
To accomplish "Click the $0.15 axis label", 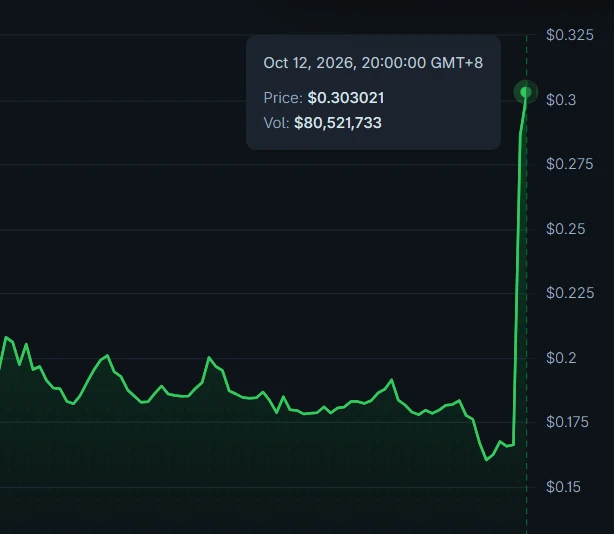I will 563,487.
